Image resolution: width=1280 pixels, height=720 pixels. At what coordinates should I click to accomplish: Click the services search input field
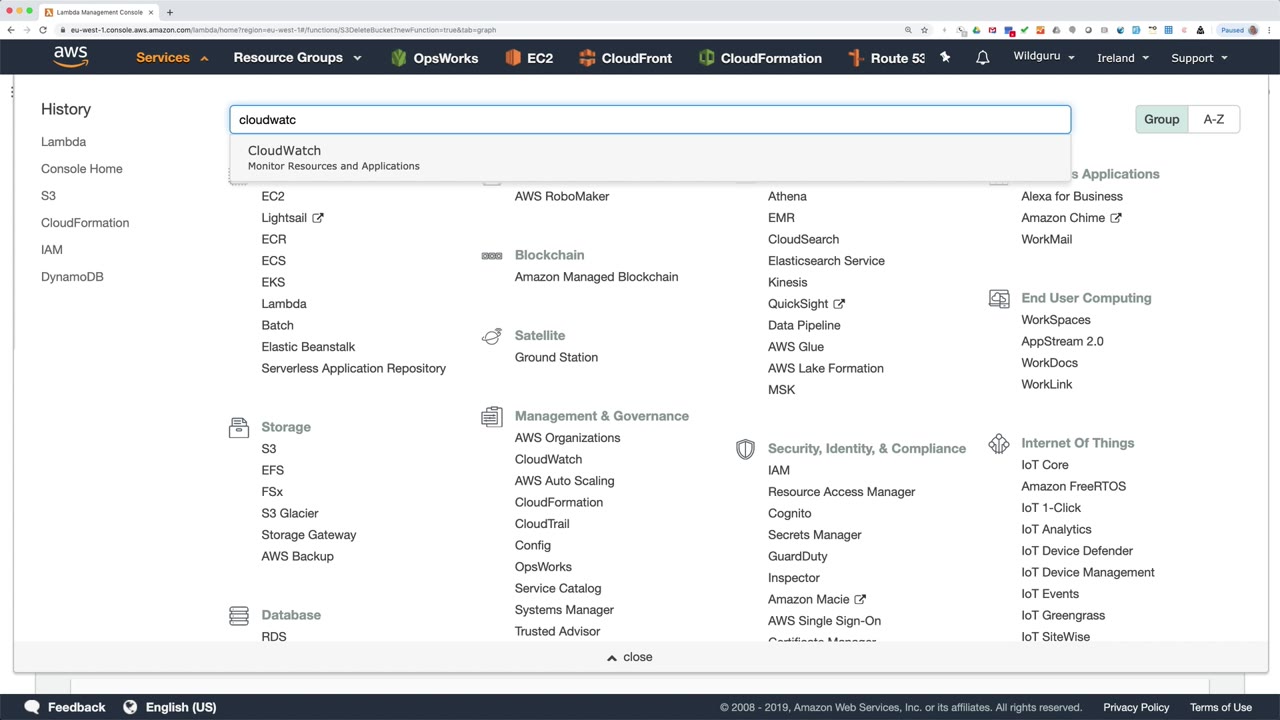650,119
